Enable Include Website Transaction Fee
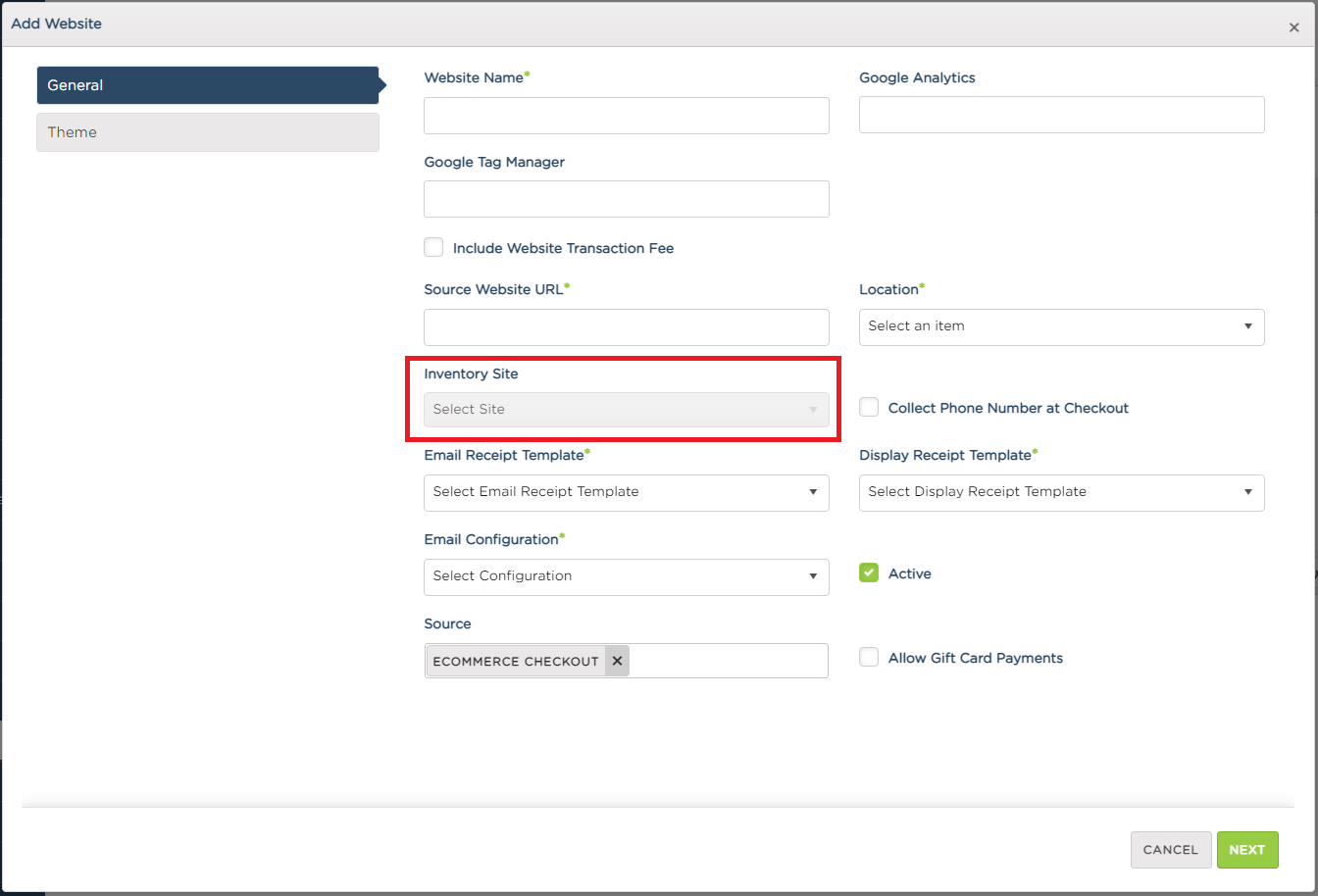Image resolution: width=1318 pixels, height=896 pixels. pos(433,247)
